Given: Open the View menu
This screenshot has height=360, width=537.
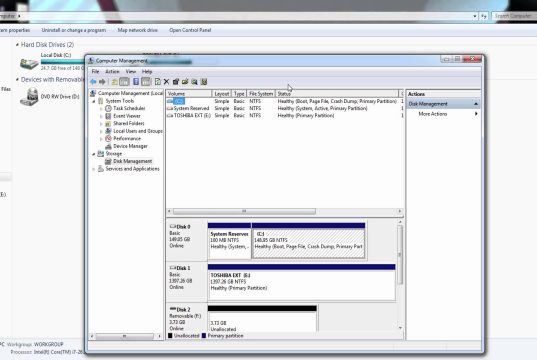Looking at the screenshot, I should tap(130, 72).
